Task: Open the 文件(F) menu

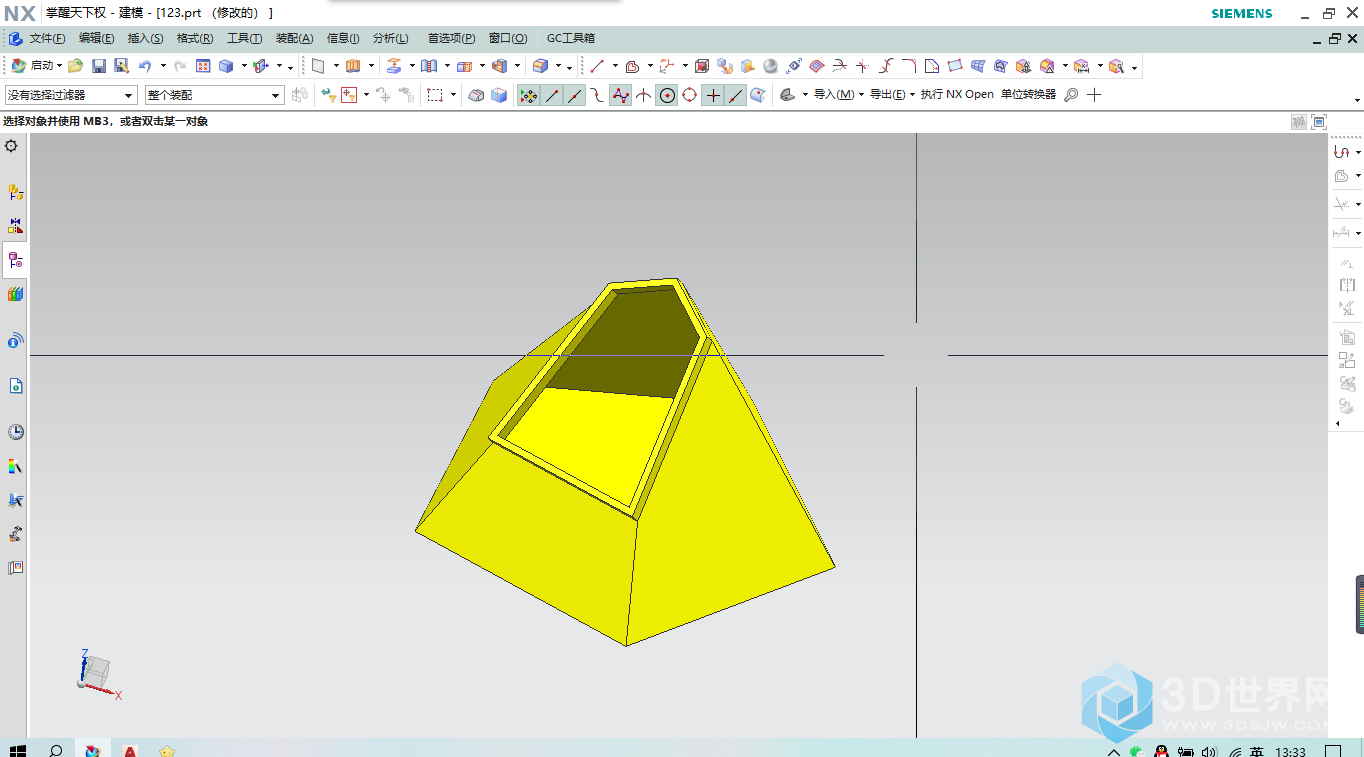Action: point(47,39)
